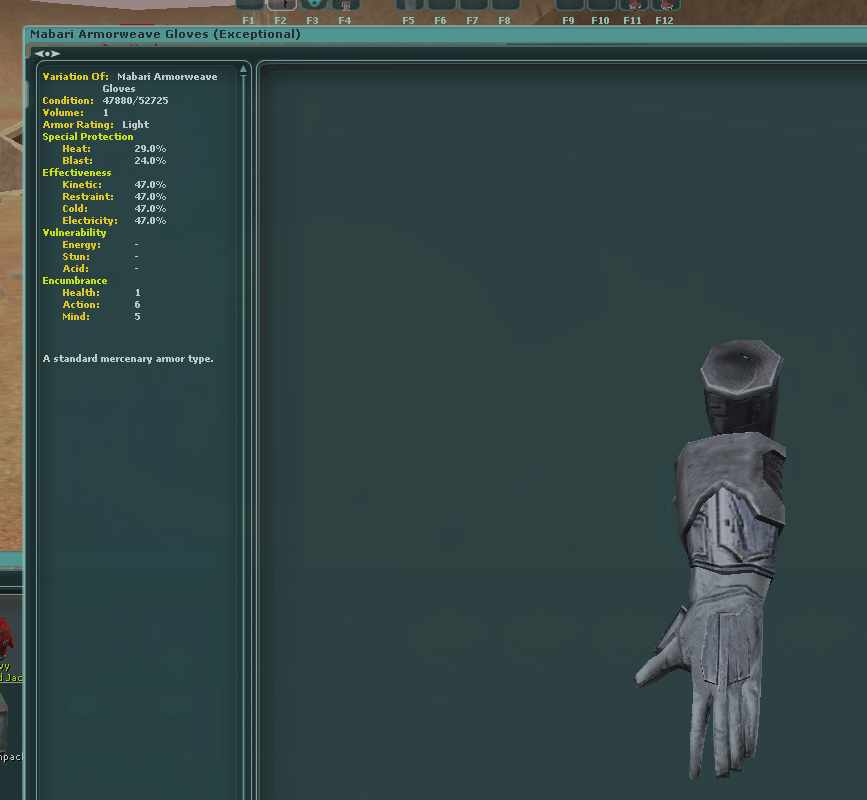Screen dimensions: 867x800
Task: Select the "Armor Rating:" label
Action: 78,125
